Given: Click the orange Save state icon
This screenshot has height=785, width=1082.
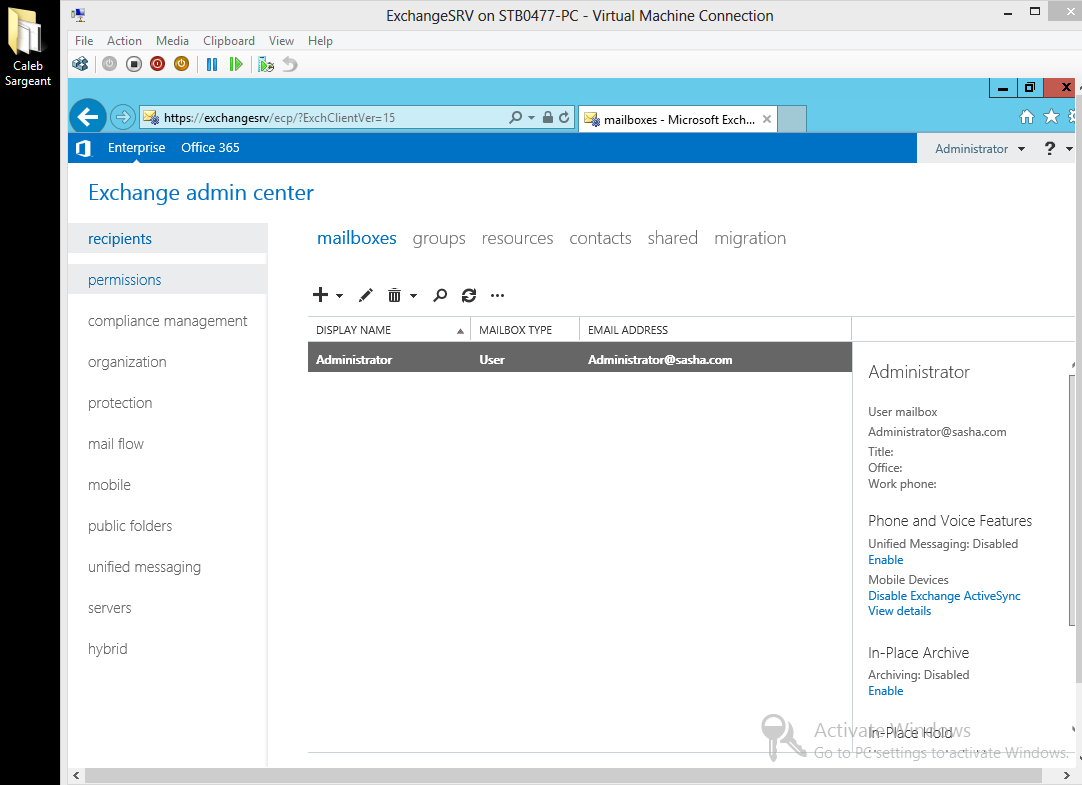Looking at the screenshot, I should pyautogui.click(x=181, y=64).
